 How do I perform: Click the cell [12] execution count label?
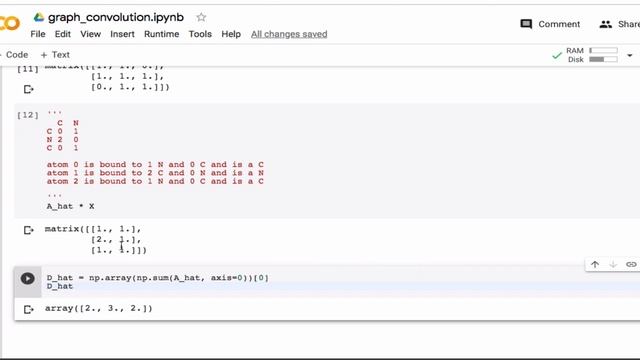pyautogui.click(x=28, y=115)
